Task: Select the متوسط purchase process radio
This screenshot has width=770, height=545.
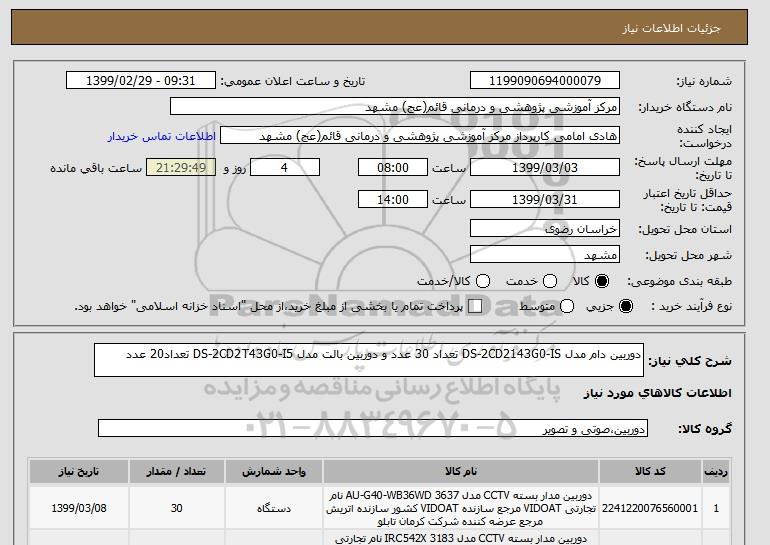Action: click(x=567, y=306)
